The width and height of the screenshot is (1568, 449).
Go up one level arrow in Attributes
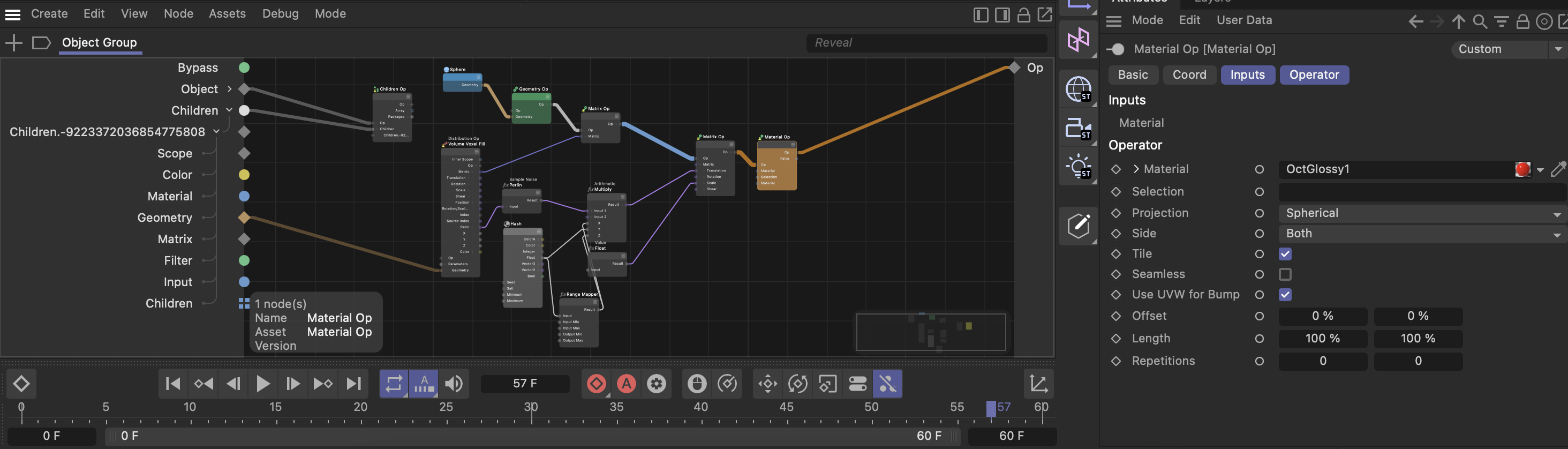1458,22
